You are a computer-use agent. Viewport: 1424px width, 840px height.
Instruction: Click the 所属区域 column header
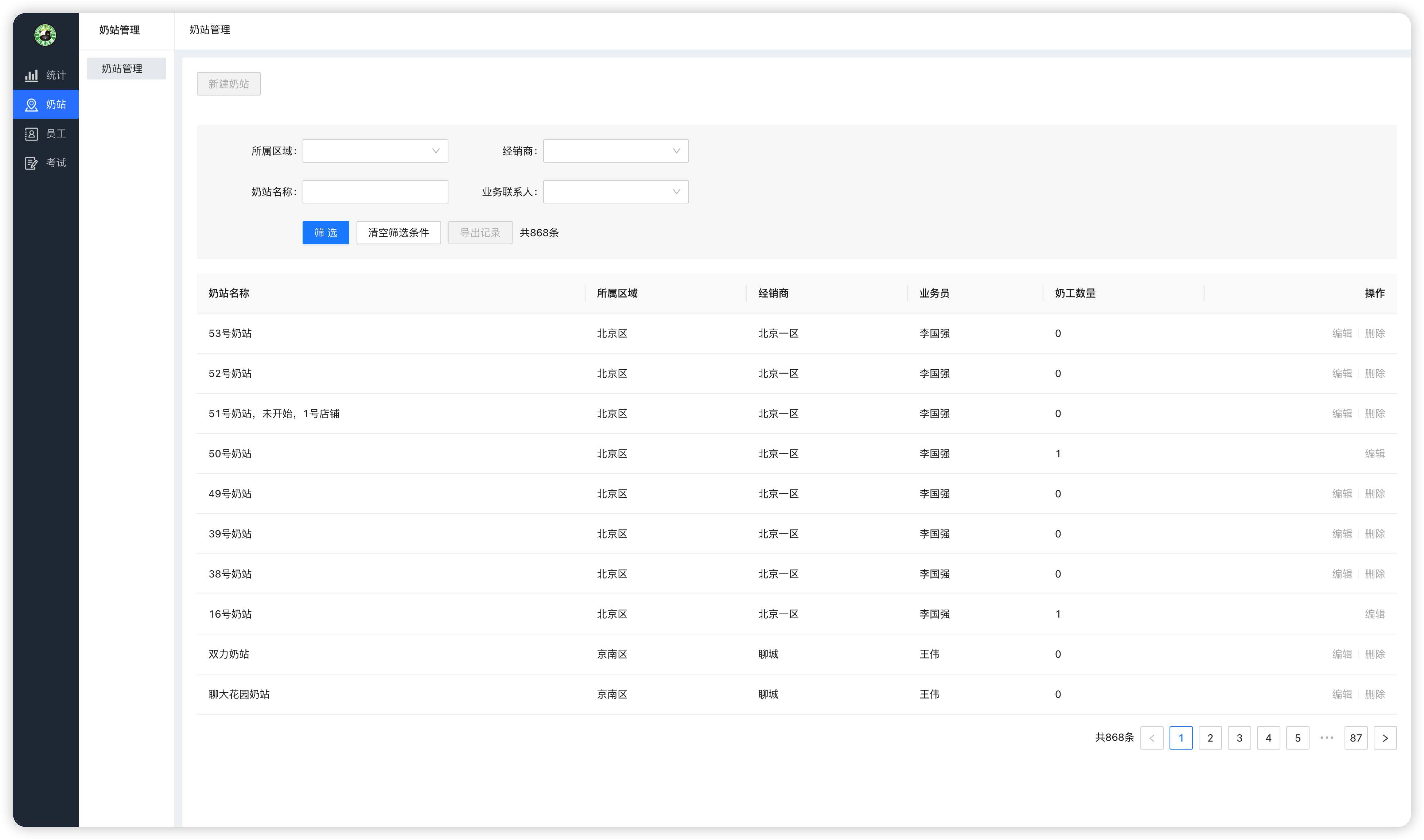pyautogui.click(x=617, y=293)
